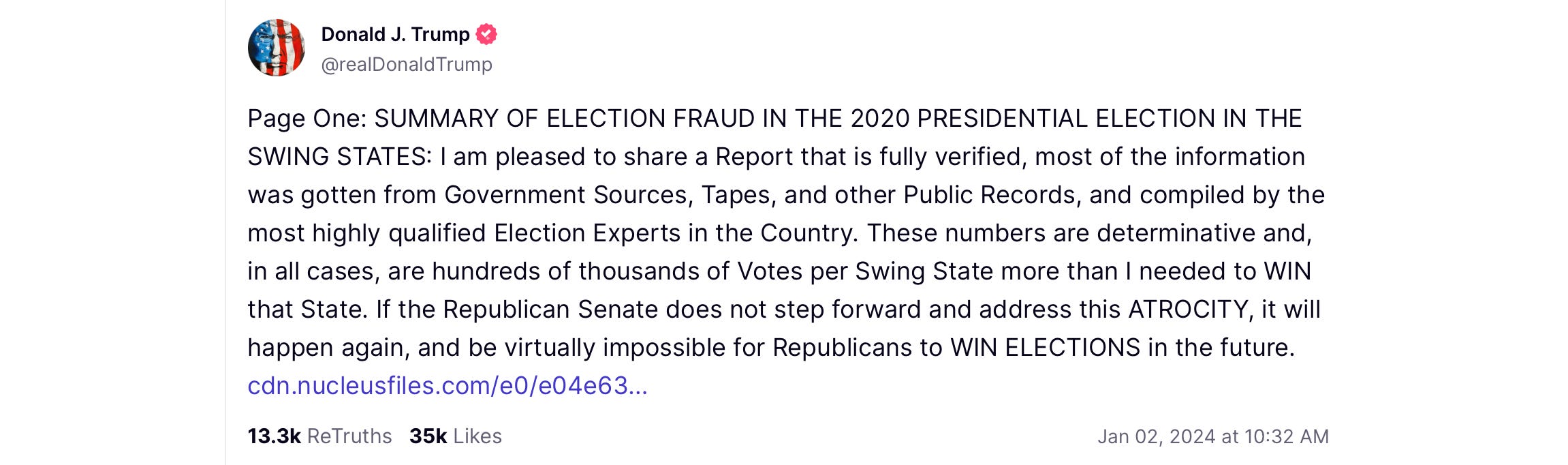Click the @realDonaldTrump handle
Image resolution: width=1568 pixels, height=465 pixels.
click(407, 64)
